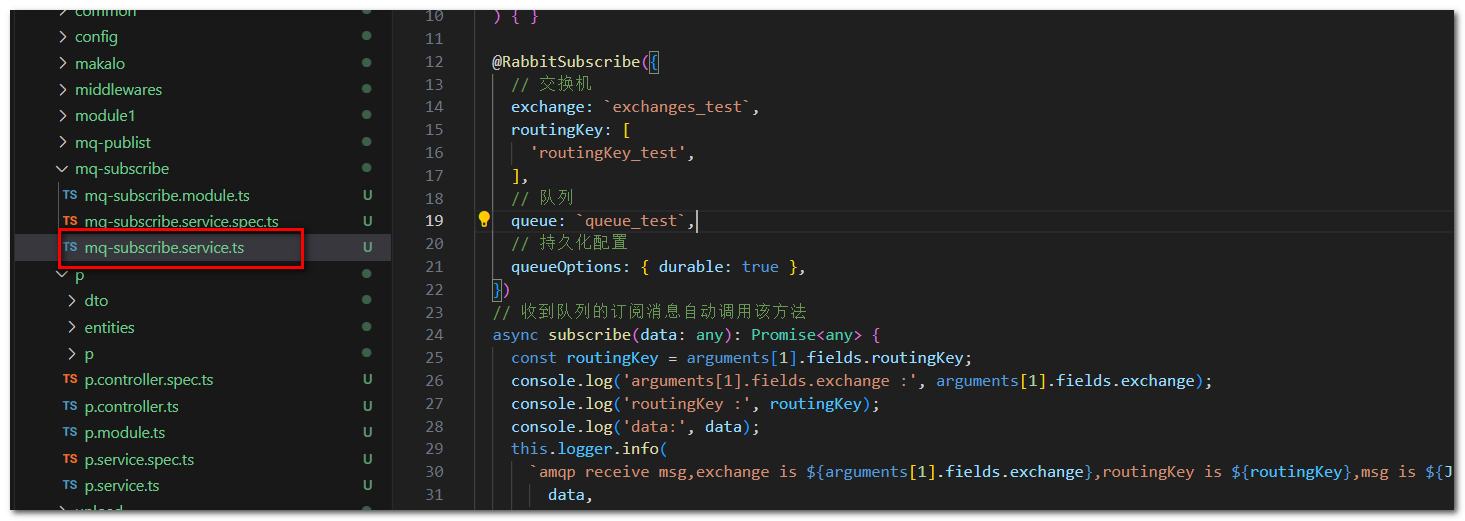This screenshot has width=1465, height=521.
Task: Click line number 24 in gutter
Action: 433,335
